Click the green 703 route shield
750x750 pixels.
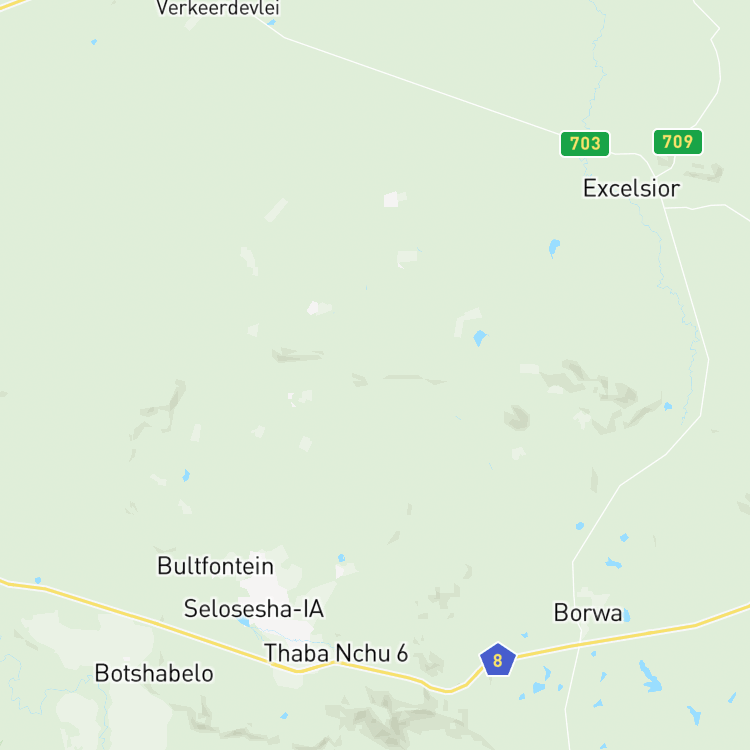coord(585,143)
